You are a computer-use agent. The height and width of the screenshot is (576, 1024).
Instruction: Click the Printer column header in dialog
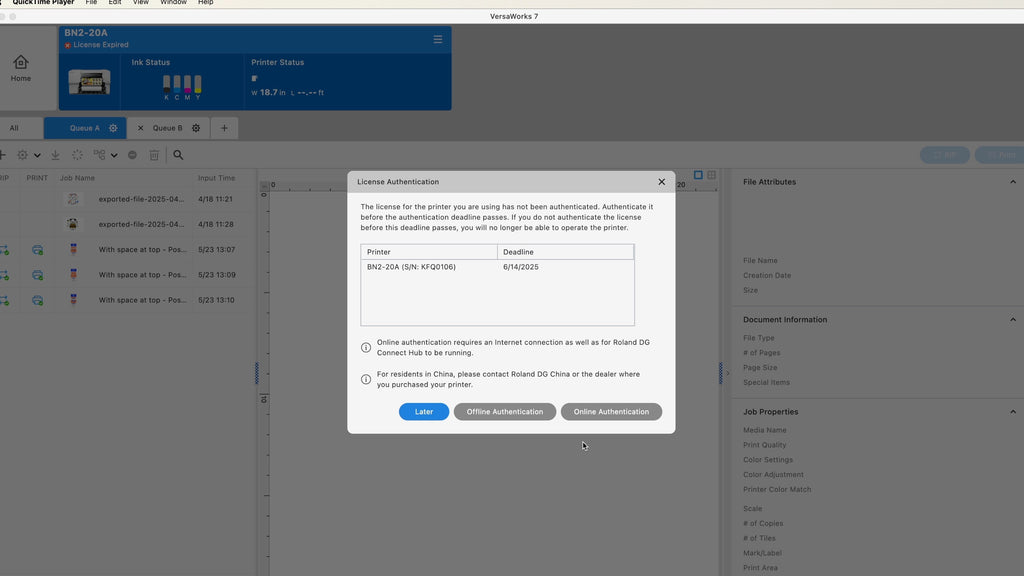[429, 252]
